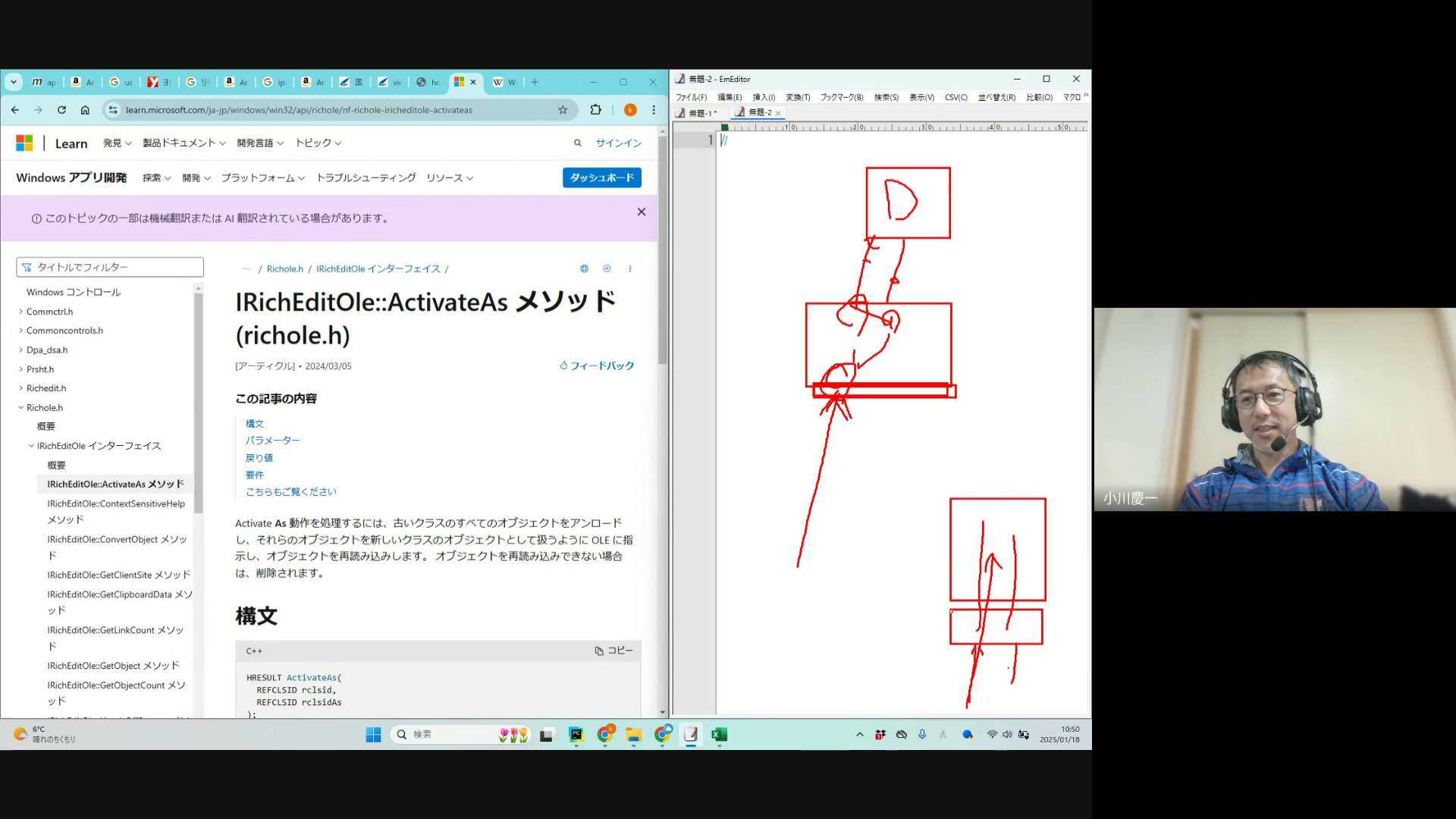Open Excel from the taskbar

click(x=719, y=734)
